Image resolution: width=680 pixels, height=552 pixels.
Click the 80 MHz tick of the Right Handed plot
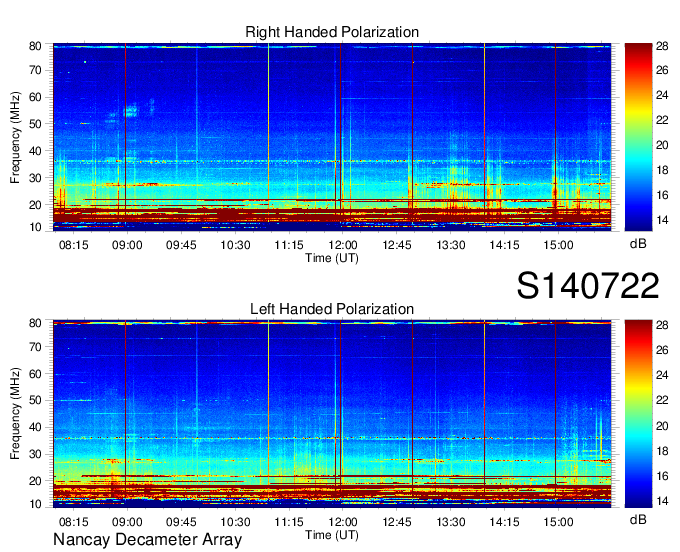coord(35,46)
